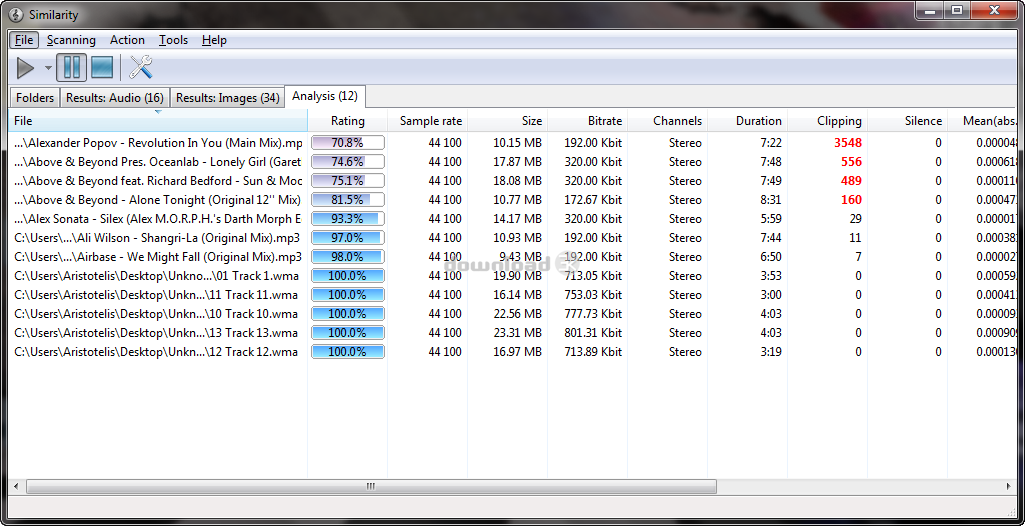1025x526 pixels.
Task: Select the 10 Track 10.wma row
Action: (x=513, y=314)
